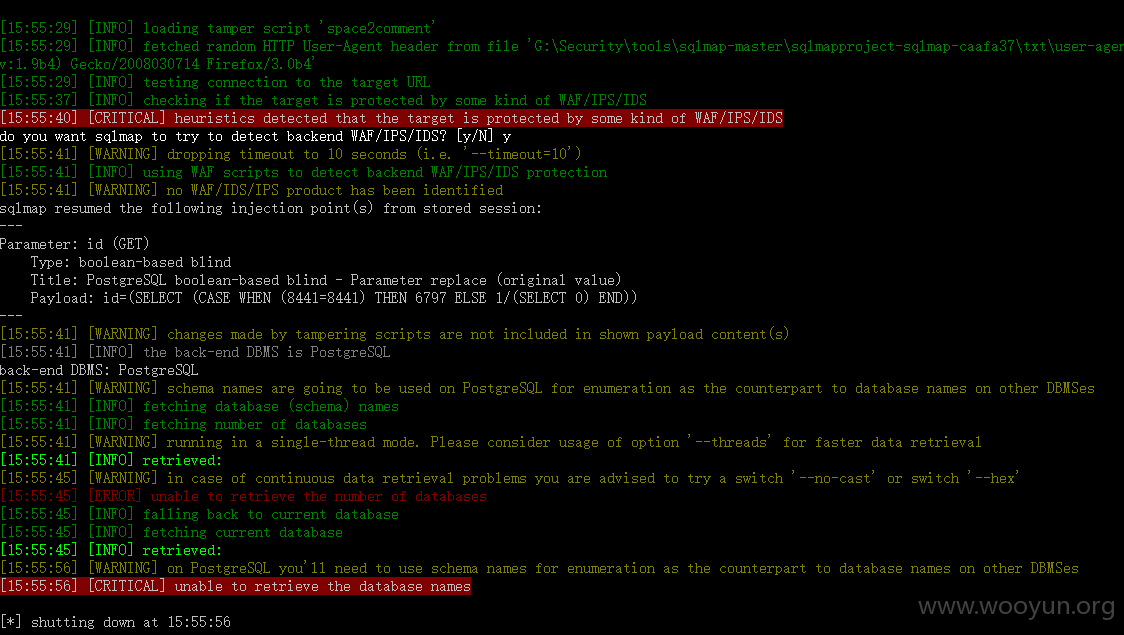
Task: Click "using WAF scripts to detect backend" line
Action: [x=304, y=172]
